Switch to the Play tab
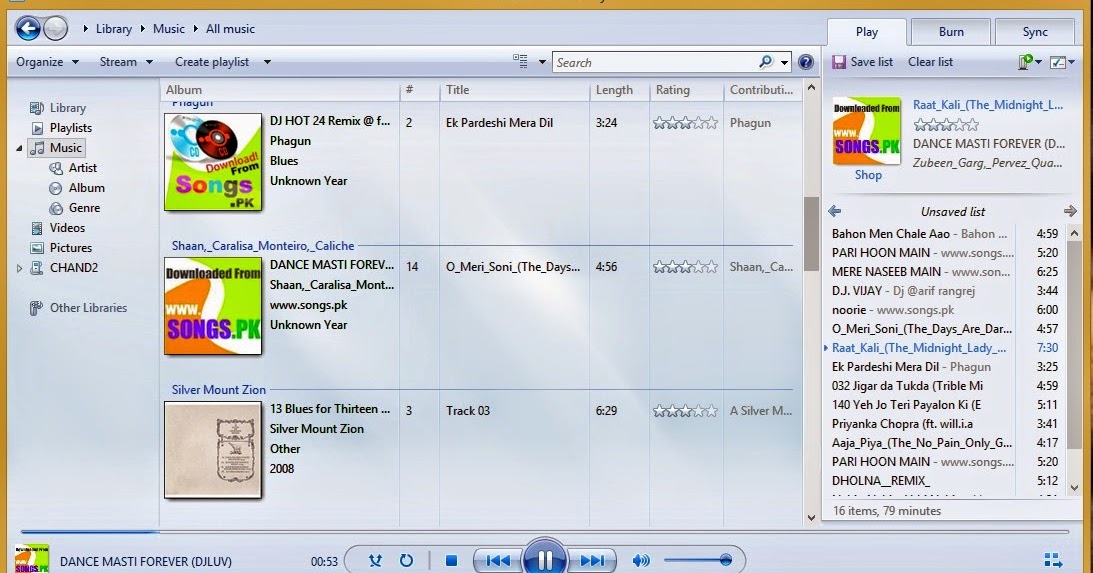This screenshot has width=1093, height=573. click(x=866, y=32)
